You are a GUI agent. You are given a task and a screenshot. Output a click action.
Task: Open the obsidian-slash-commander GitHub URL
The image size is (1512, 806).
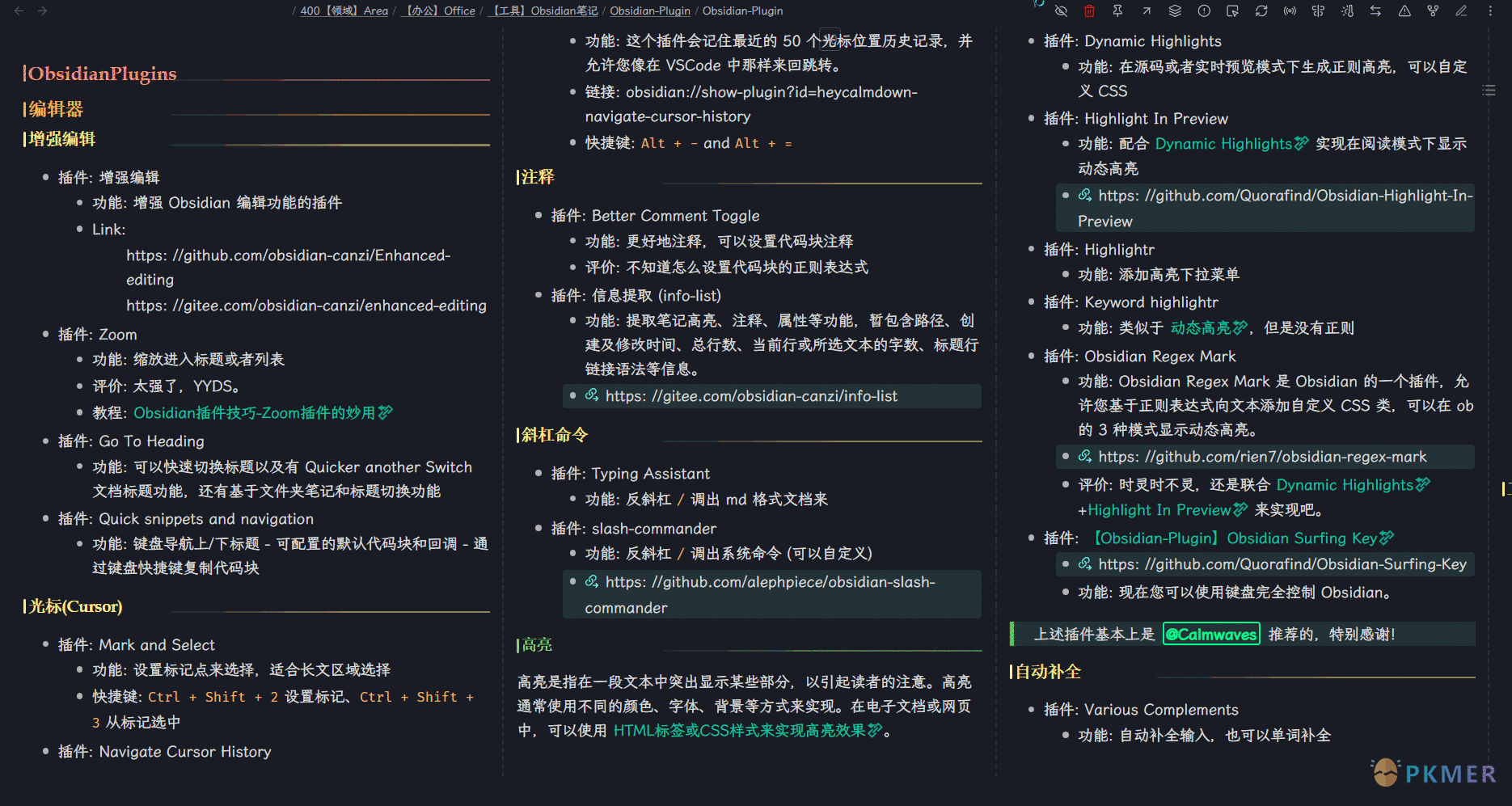pos(760,594)
